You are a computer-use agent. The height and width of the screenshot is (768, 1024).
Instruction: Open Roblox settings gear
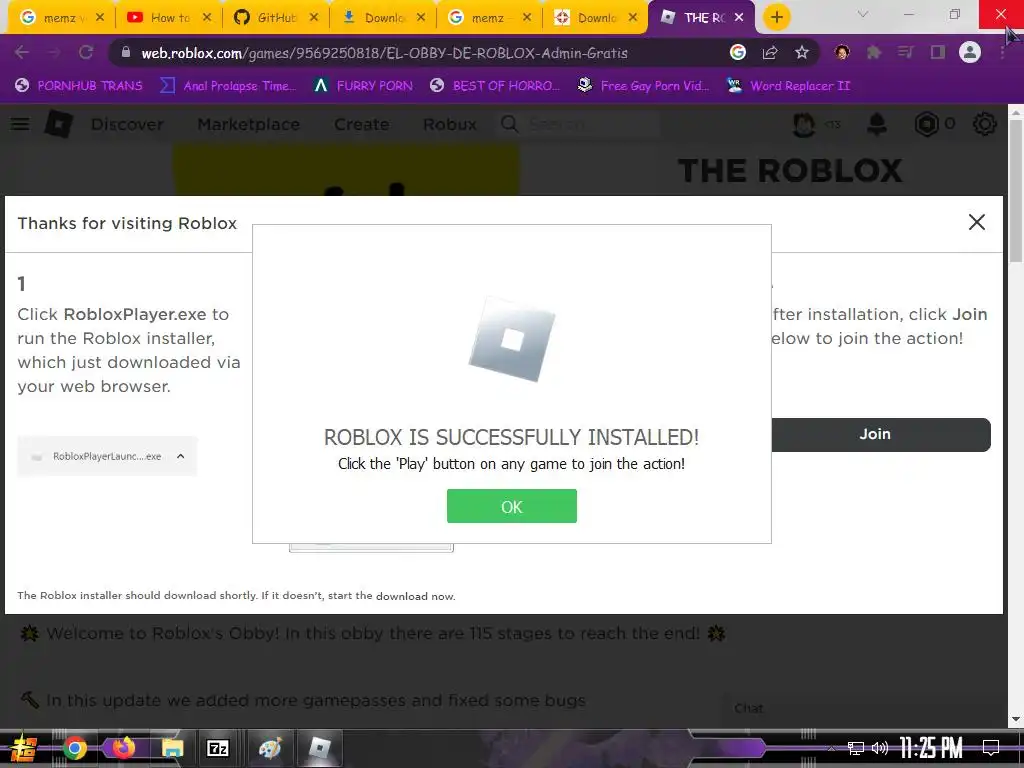click(984, 124)
